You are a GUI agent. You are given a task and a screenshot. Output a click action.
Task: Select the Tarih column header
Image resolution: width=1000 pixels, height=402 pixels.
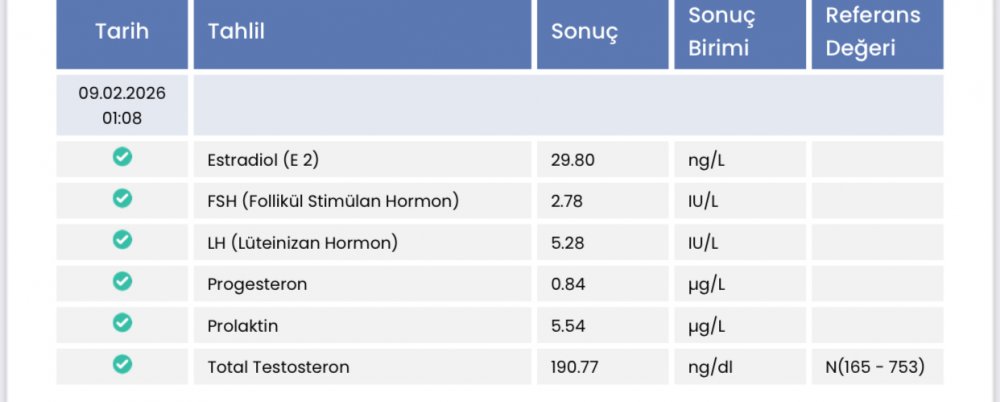[122, 32]
